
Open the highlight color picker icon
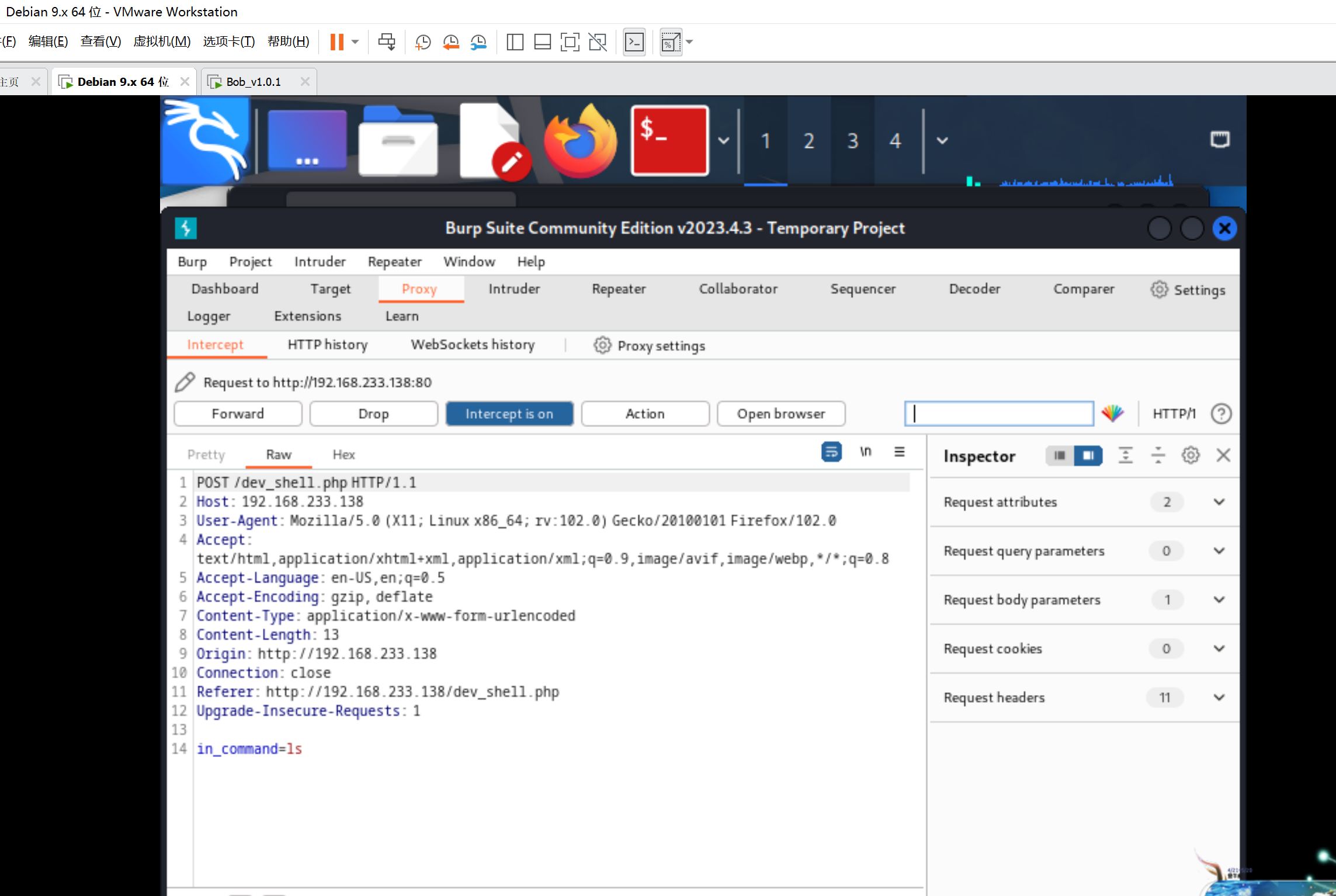[x=1112, y=414]
